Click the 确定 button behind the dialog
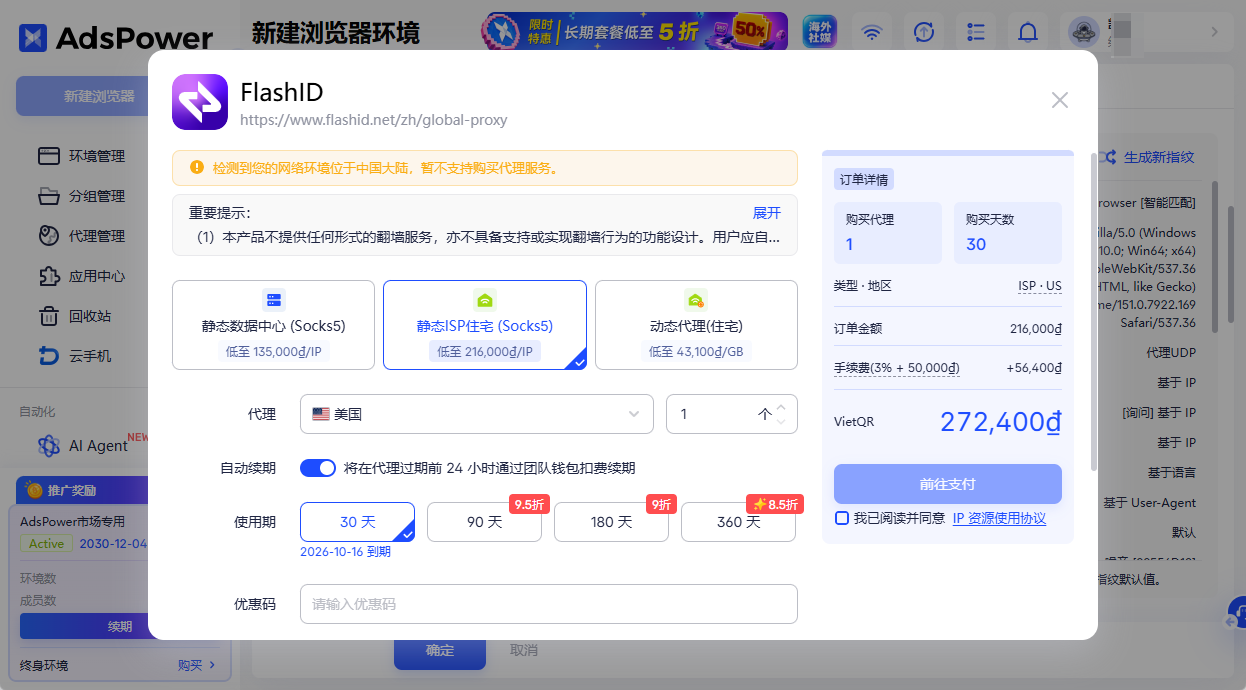The width and height of the screenshot is (1246, 690). [x=440, y=651]
